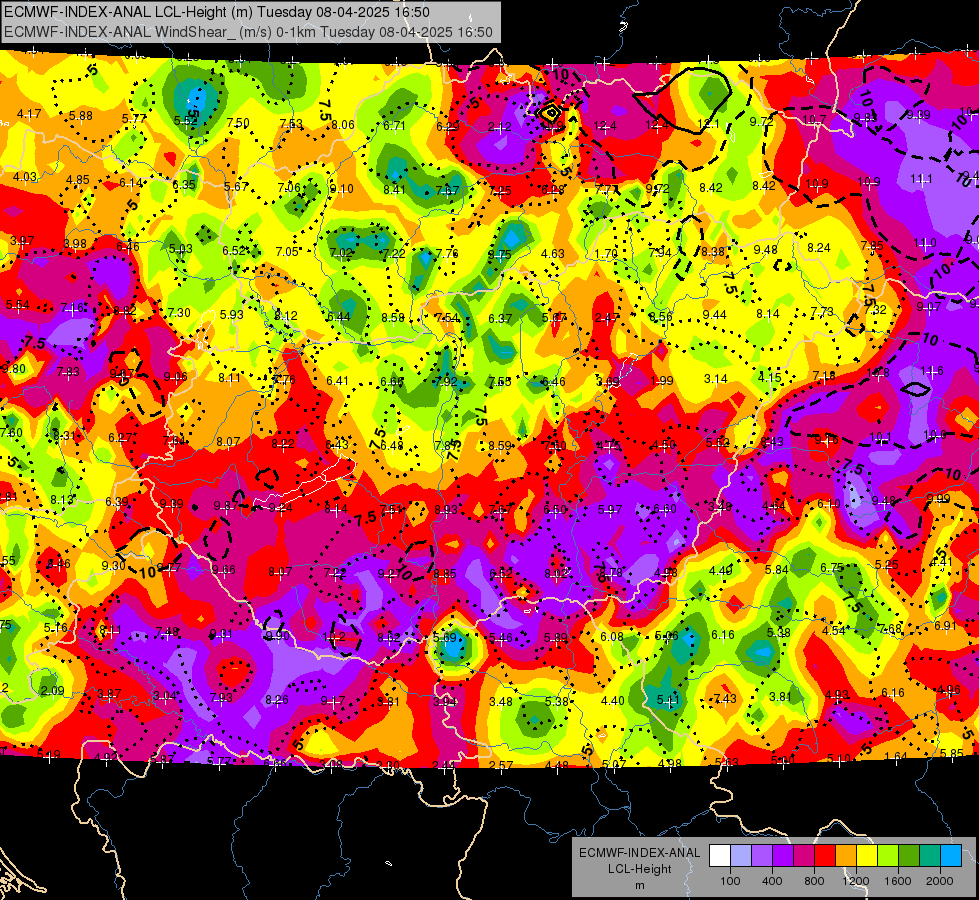Click the 6.29 wind shear value
Image resolution: width=979 pixels, height=900 pixels.
[448, 127]
